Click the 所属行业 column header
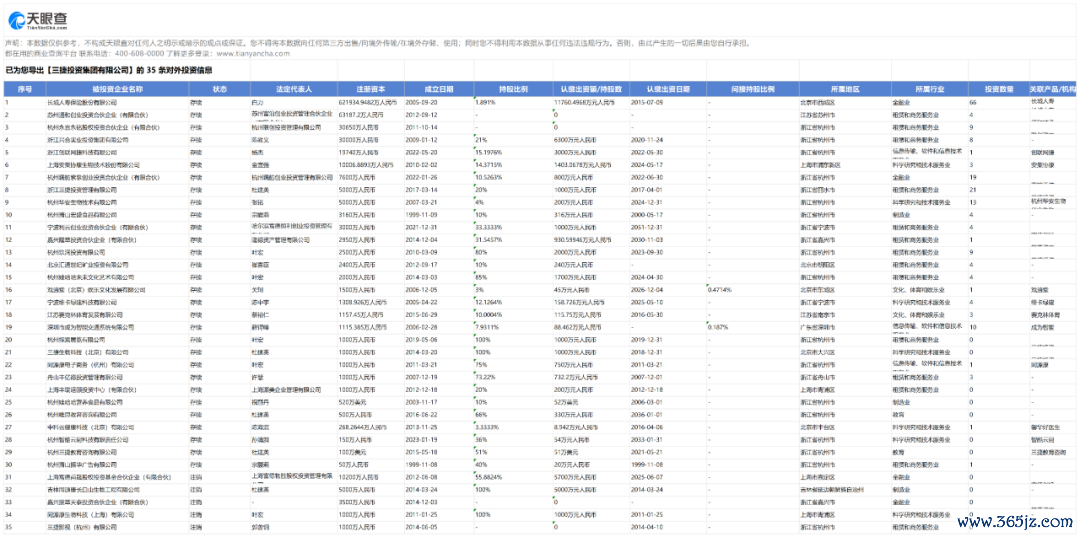 (x=928, y=90)
